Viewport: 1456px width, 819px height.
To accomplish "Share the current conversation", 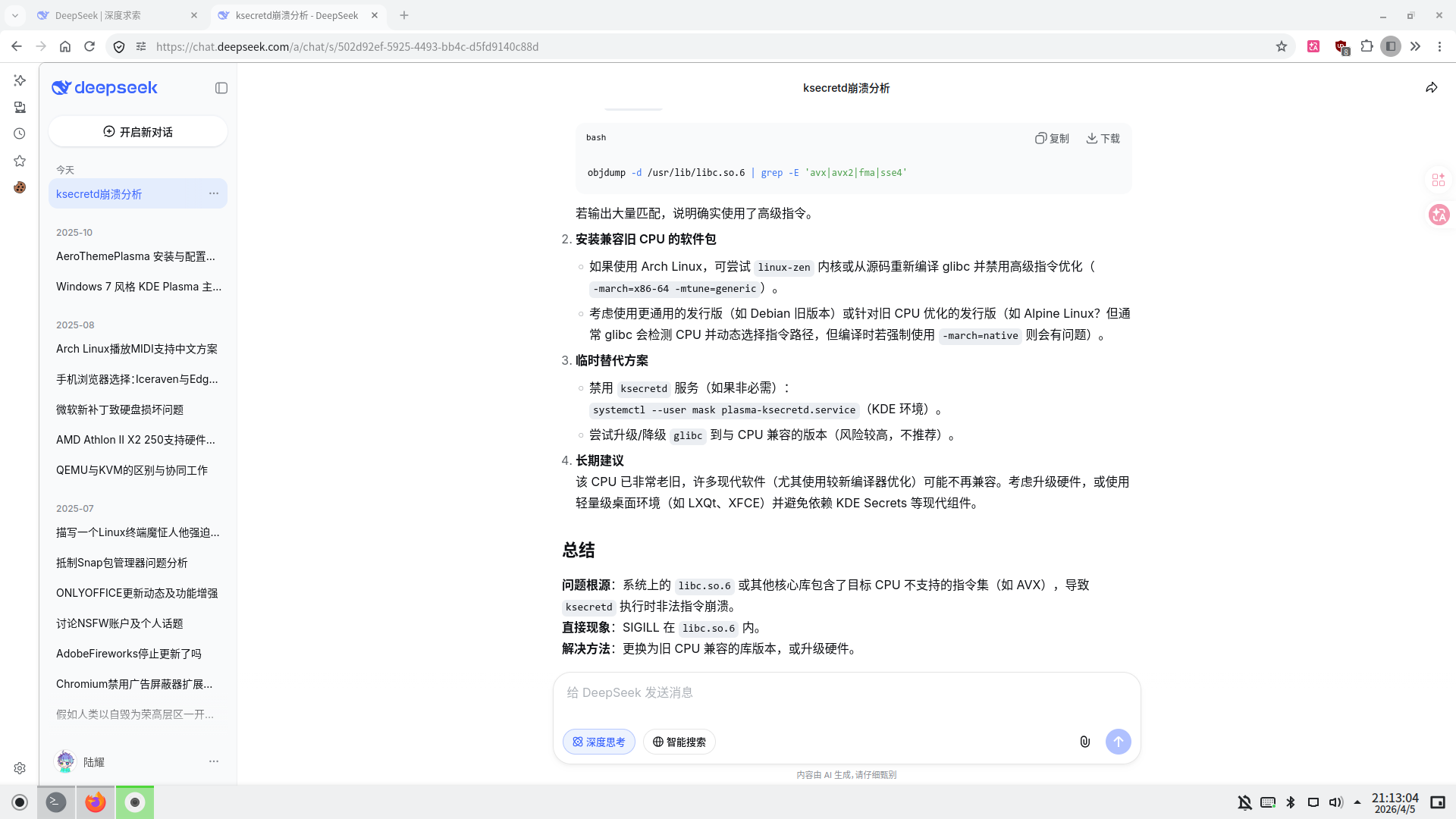I will (x=1431, y=87).
